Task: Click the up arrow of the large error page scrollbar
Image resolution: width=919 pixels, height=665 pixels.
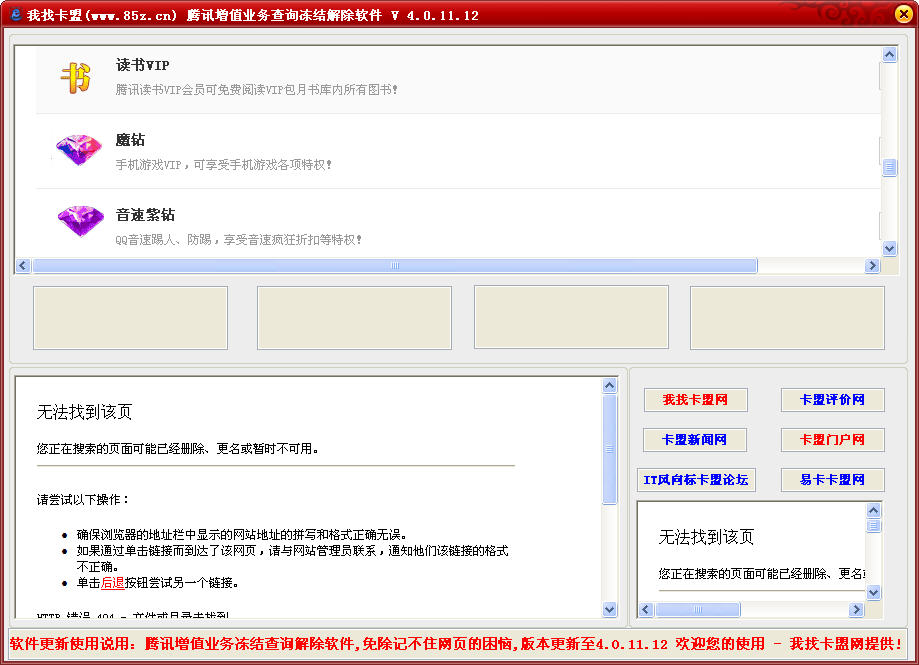Action: point(610,385)
